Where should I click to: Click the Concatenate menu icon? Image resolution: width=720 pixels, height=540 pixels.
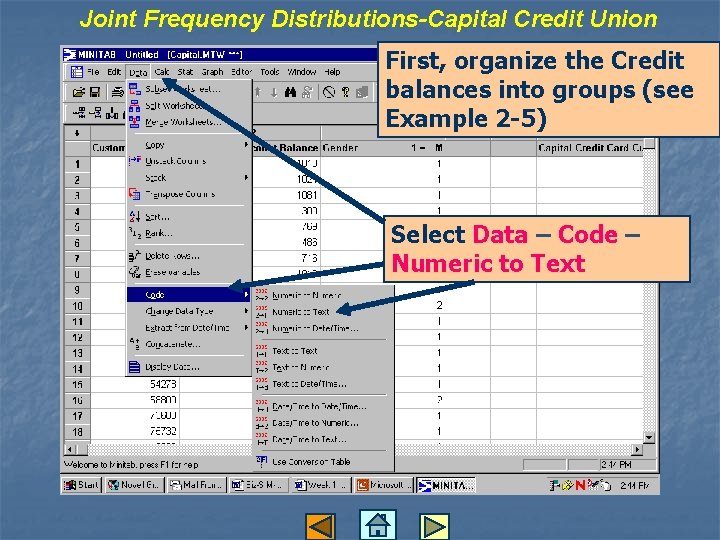(x=135, y=343)
